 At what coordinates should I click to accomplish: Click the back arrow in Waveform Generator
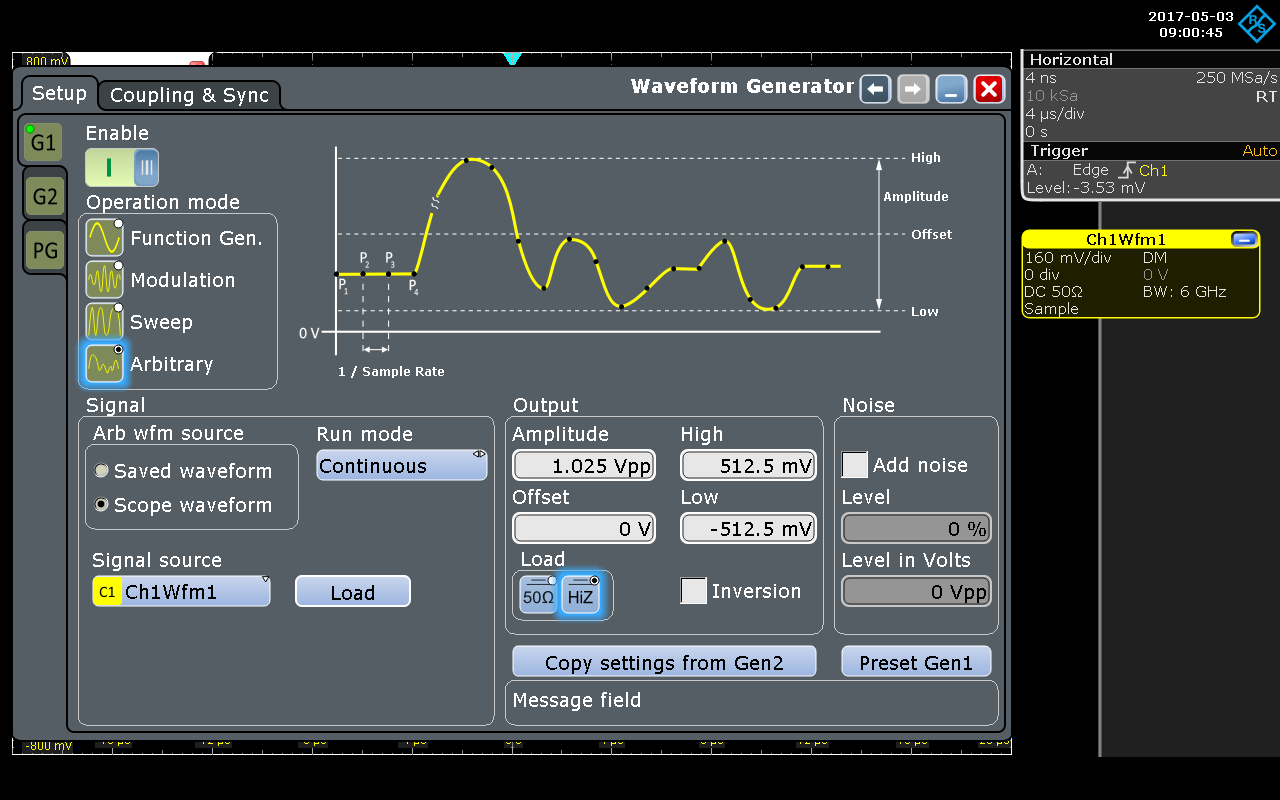pyautogui.click(x=876, y=89)
